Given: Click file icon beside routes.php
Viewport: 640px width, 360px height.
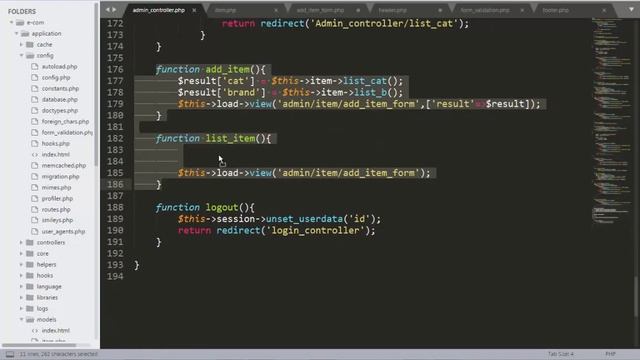Looking at the screenshot, I should pos(35,209).
